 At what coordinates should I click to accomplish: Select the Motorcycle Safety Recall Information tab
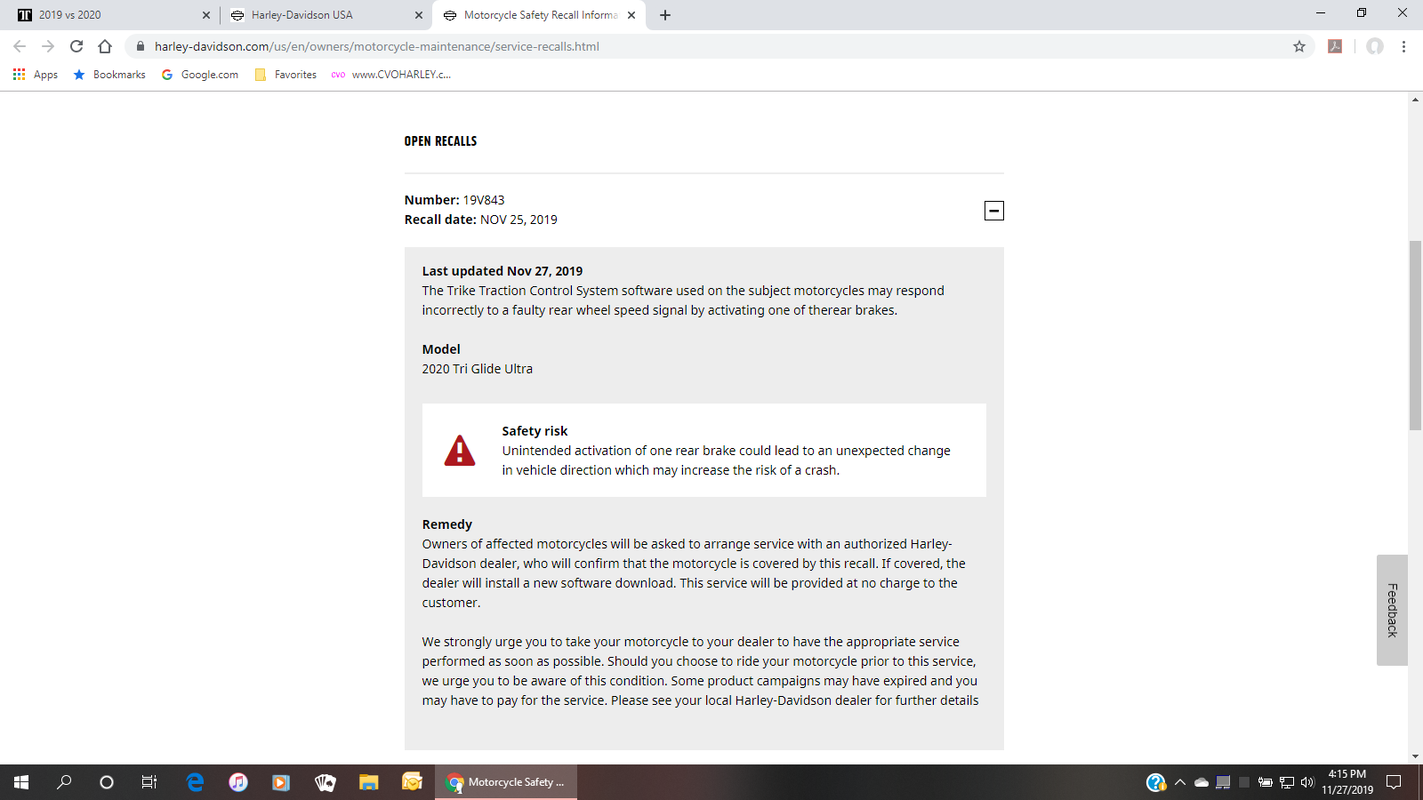coord(539,15)
